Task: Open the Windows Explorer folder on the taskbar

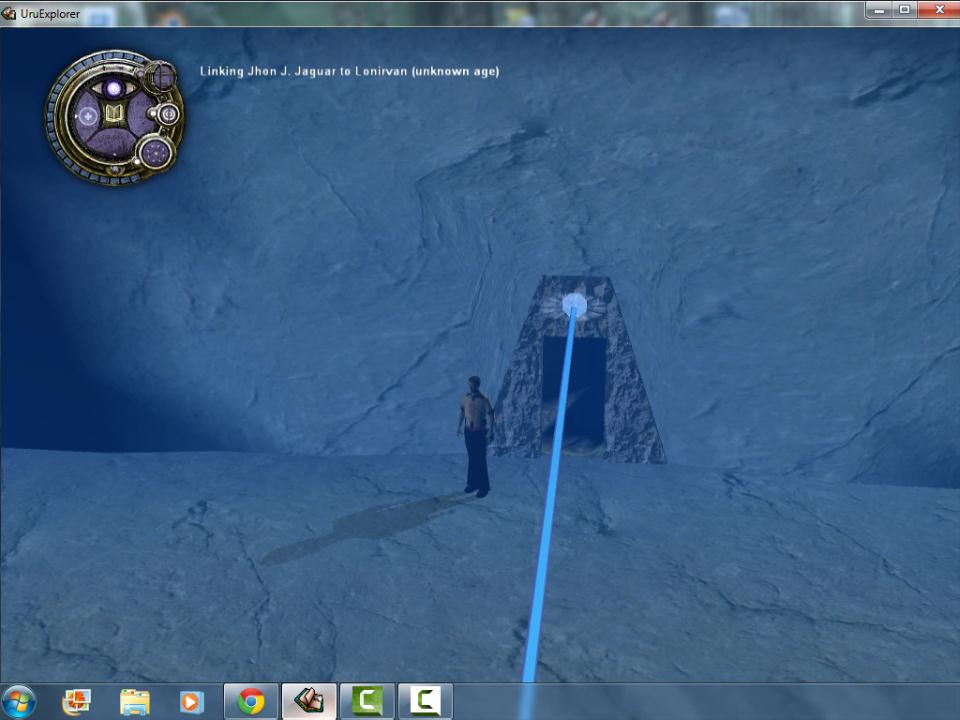Action: (x=135, y=702)
